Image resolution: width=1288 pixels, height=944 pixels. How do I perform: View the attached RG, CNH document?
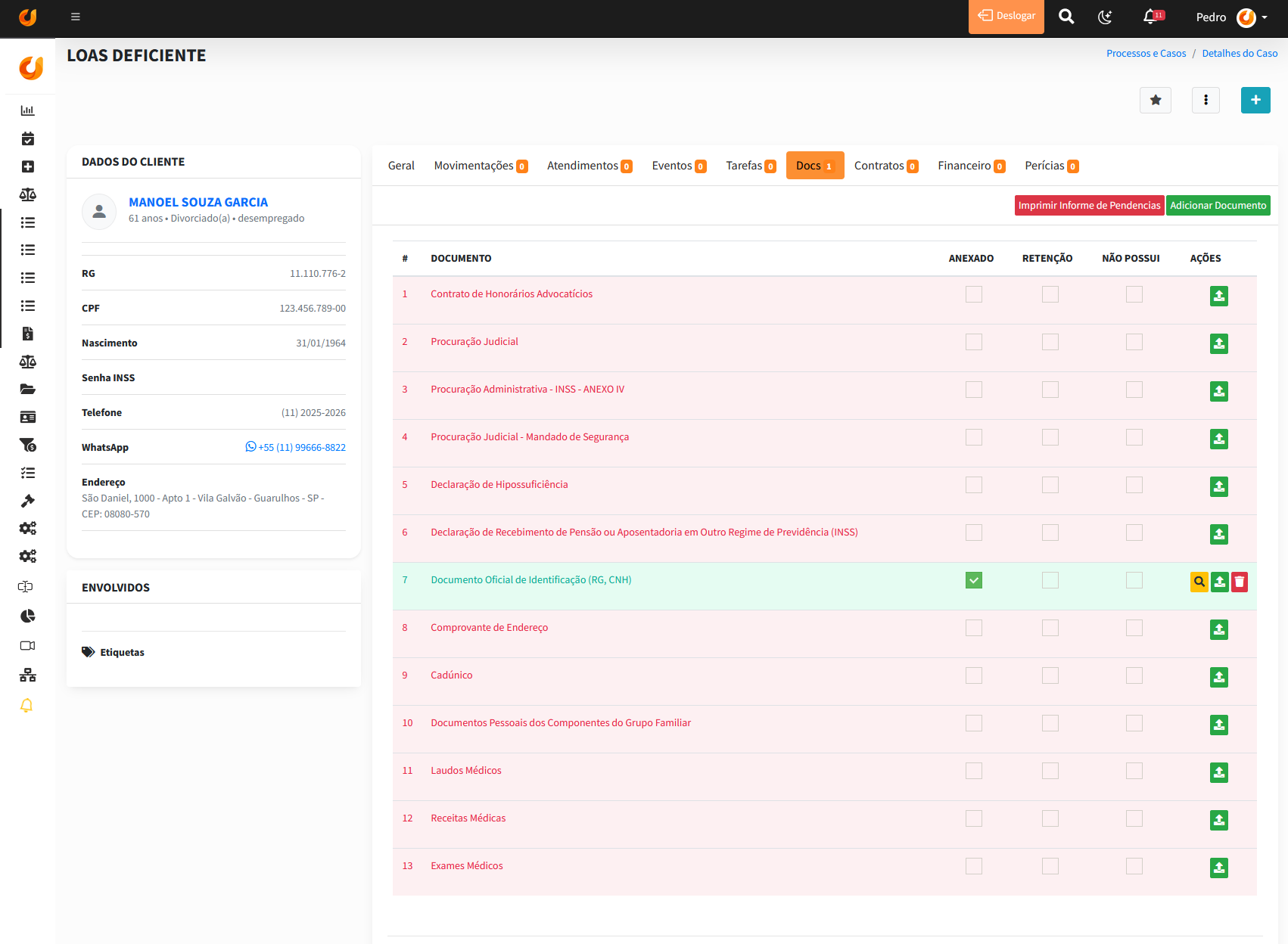[1199, 582]
